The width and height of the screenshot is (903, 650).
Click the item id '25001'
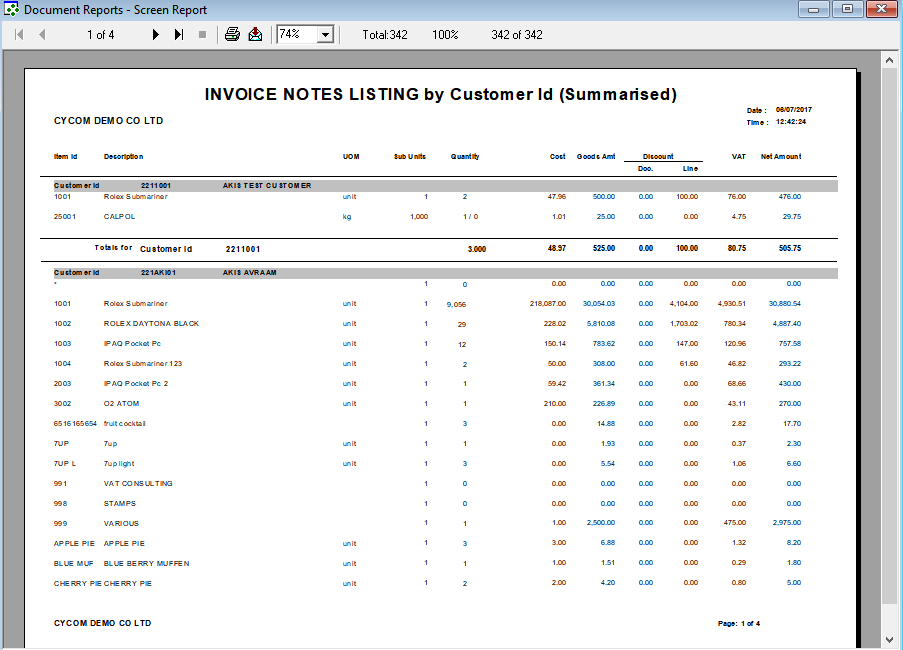click(x=65, y=217)
